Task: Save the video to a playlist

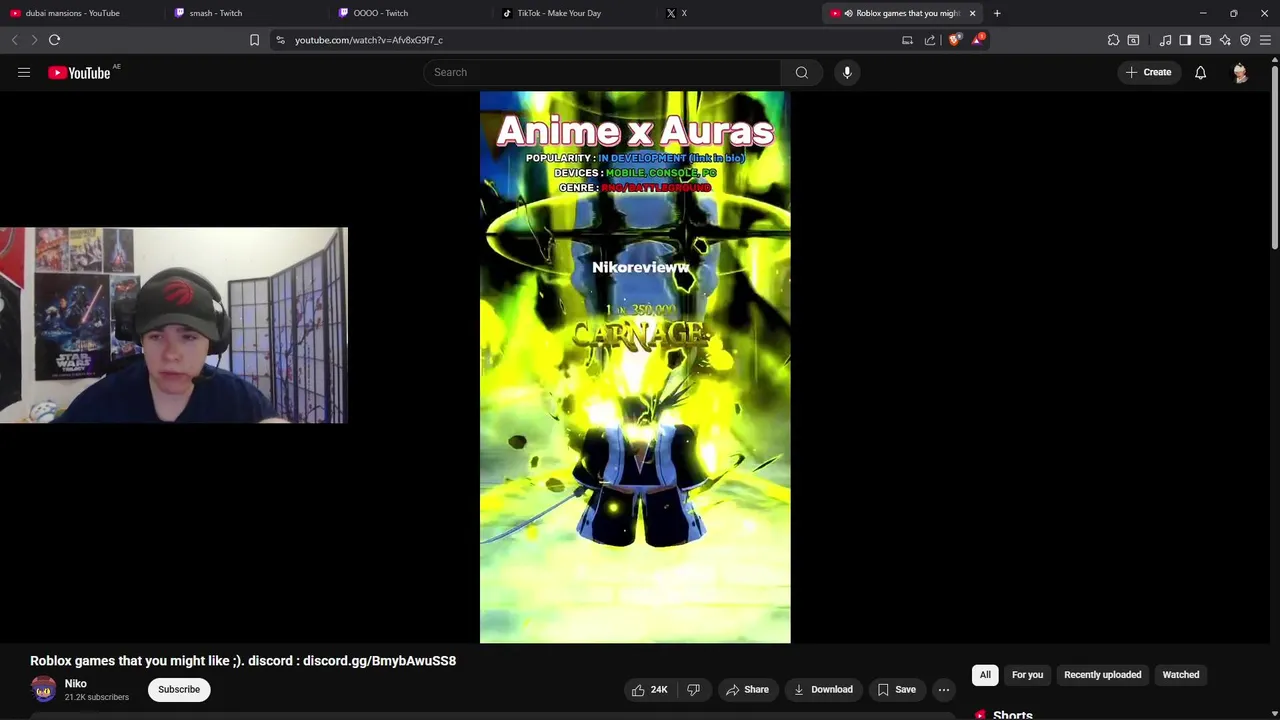Action: tap(896, 689)
